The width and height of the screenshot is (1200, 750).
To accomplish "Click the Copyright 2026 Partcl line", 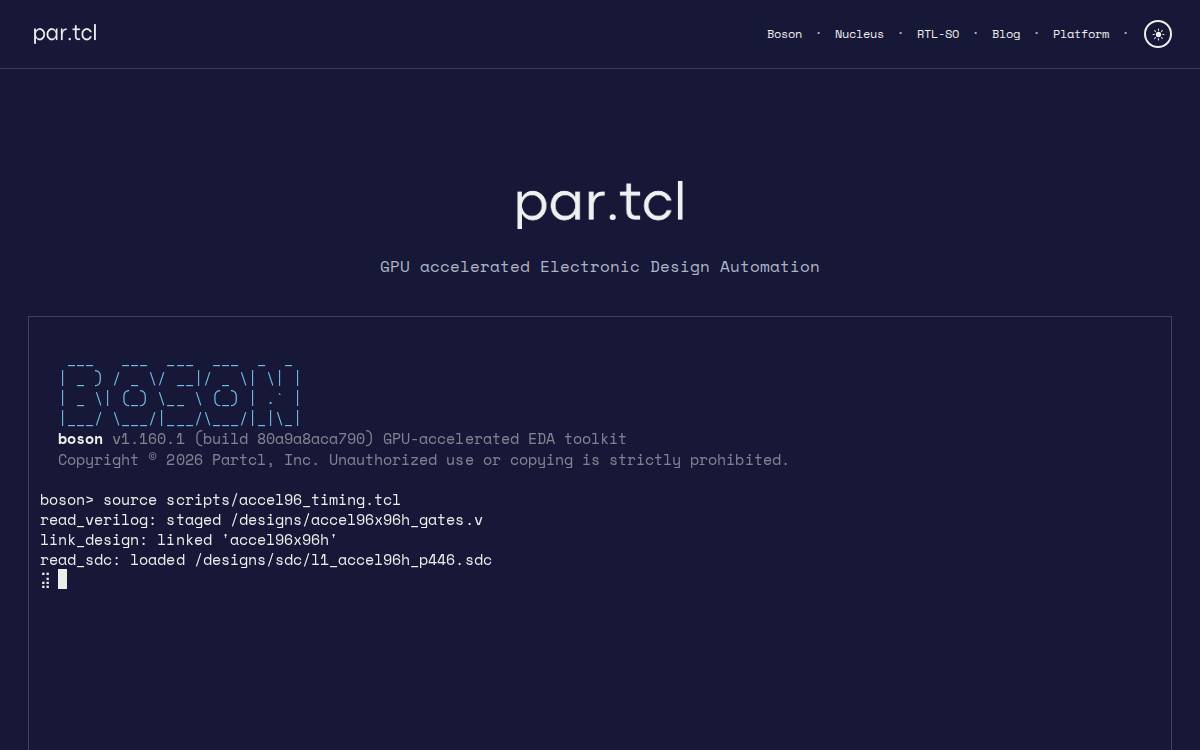I will pyautogui.click(x=424, y=460).
